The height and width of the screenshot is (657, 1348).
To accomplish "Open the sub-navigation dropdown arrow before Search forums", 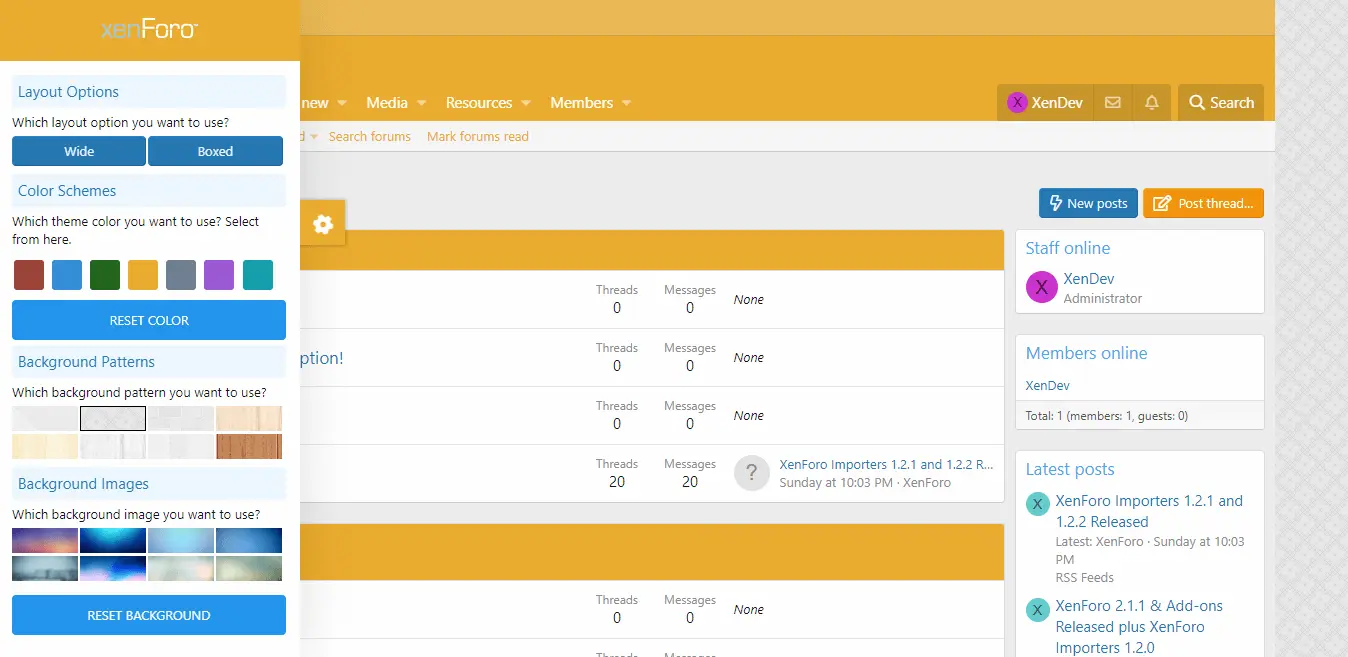I will (313, 136).
